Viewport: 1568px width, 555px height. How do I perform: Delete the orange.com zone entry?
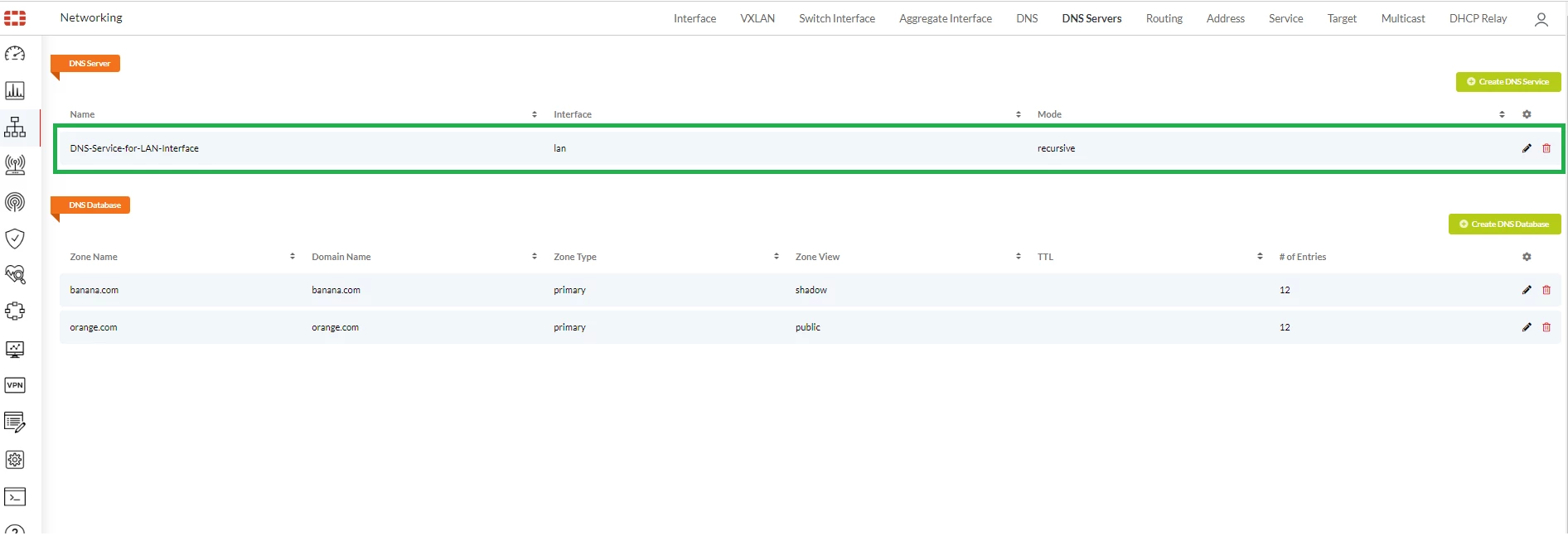(x=1546, y=327)
